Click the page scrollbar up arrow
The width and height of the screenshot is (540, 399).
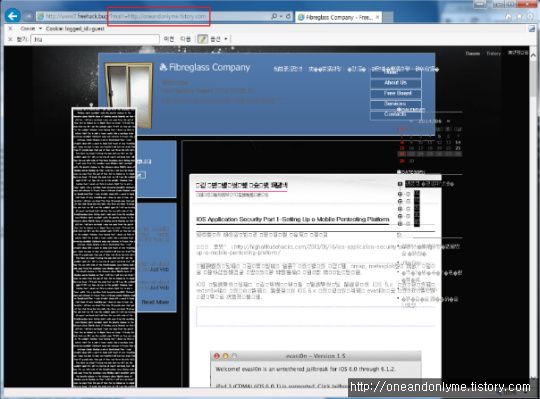(533, 55)
